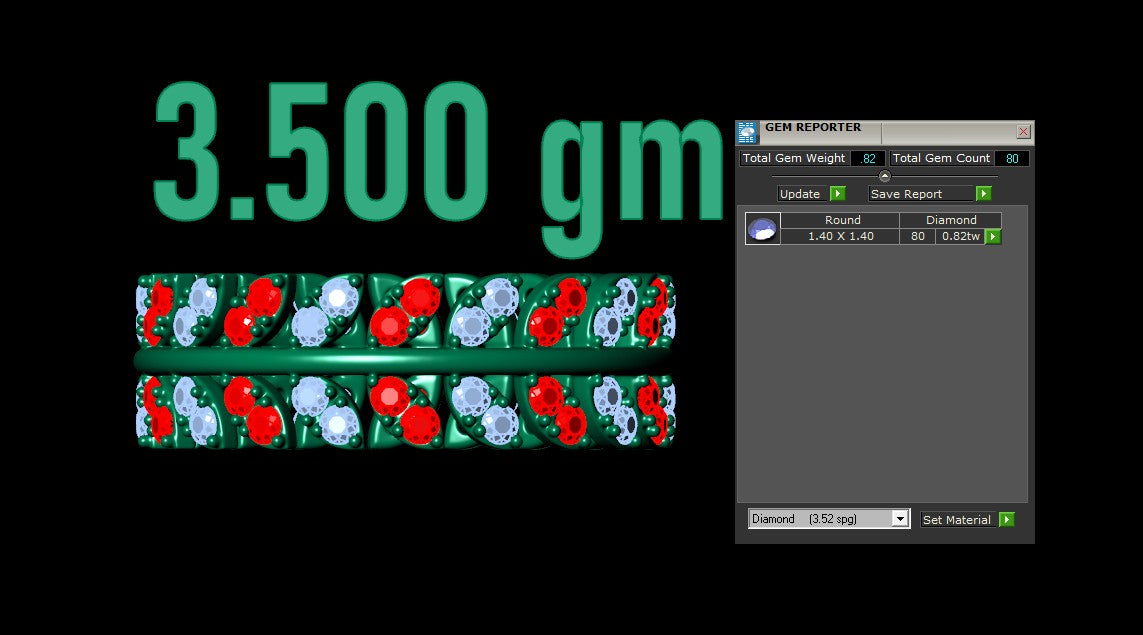Click the Update button label
Image resolution: width=1143 pixels, height=635 pixels.
tap(800, 193)
